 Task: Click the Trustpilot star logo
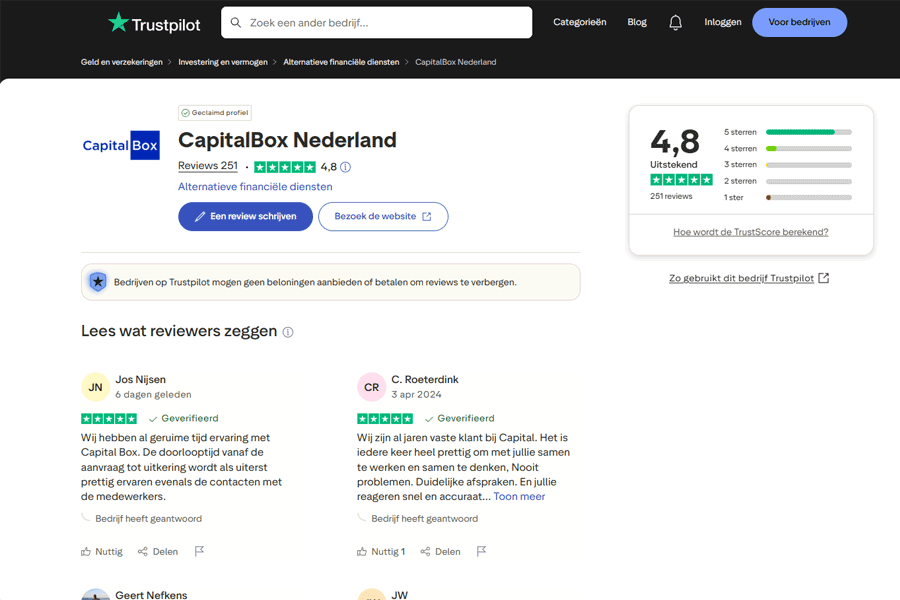coord(120,22)
